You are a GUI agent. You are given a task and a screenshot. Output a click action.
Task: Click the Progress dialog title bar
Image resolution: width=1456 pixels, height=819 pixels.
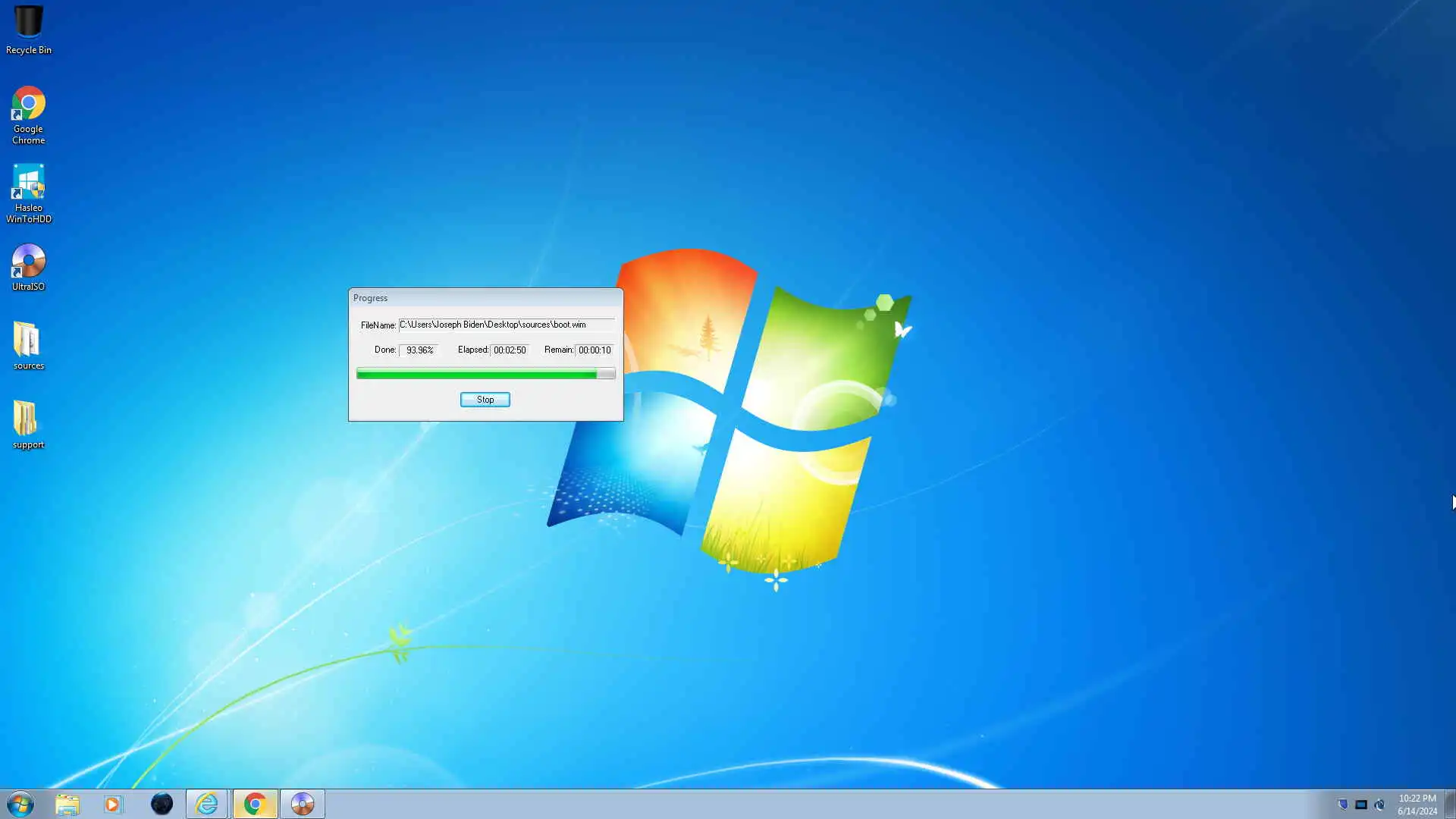click(485, 298)
